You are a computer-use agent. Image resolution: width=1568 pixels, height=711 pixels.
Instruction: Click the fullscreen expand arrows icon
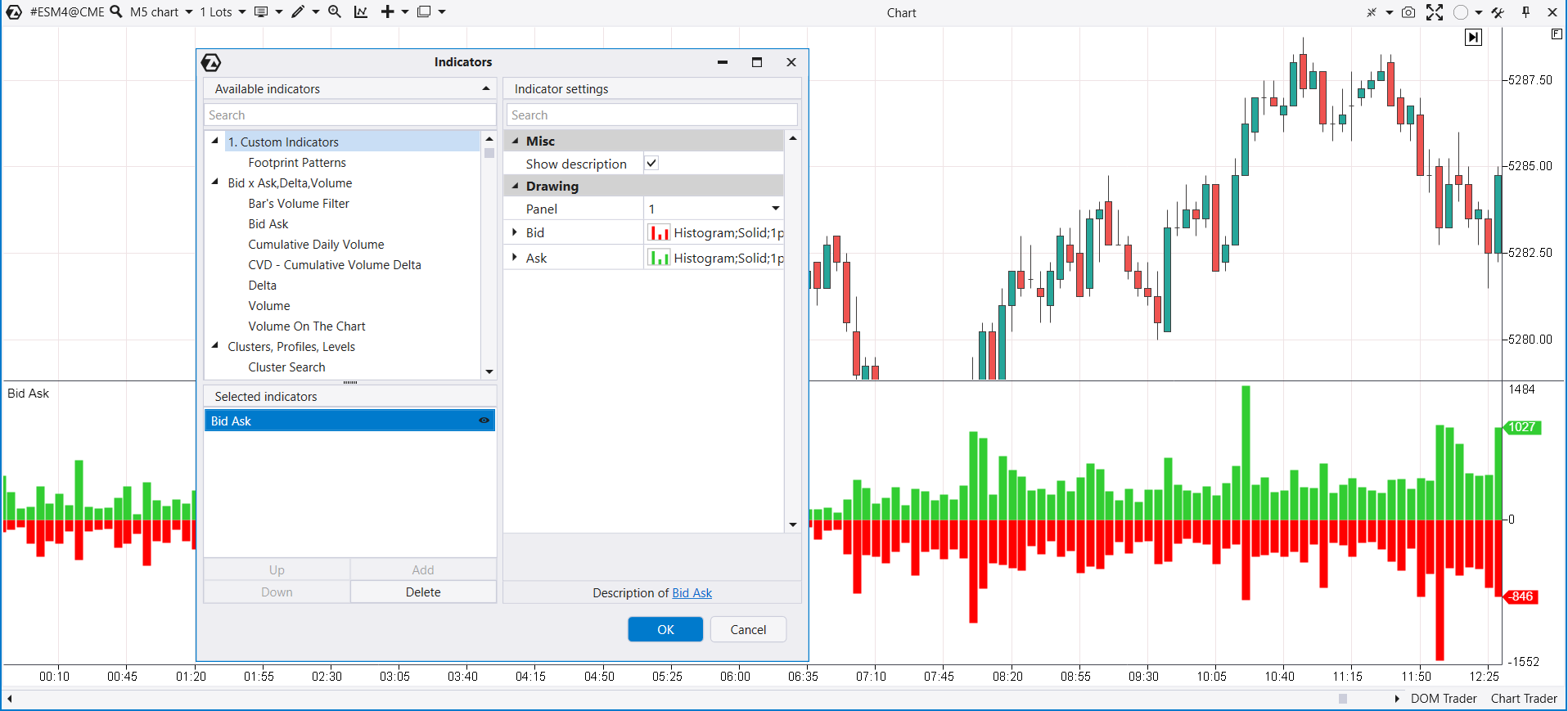1434,12
